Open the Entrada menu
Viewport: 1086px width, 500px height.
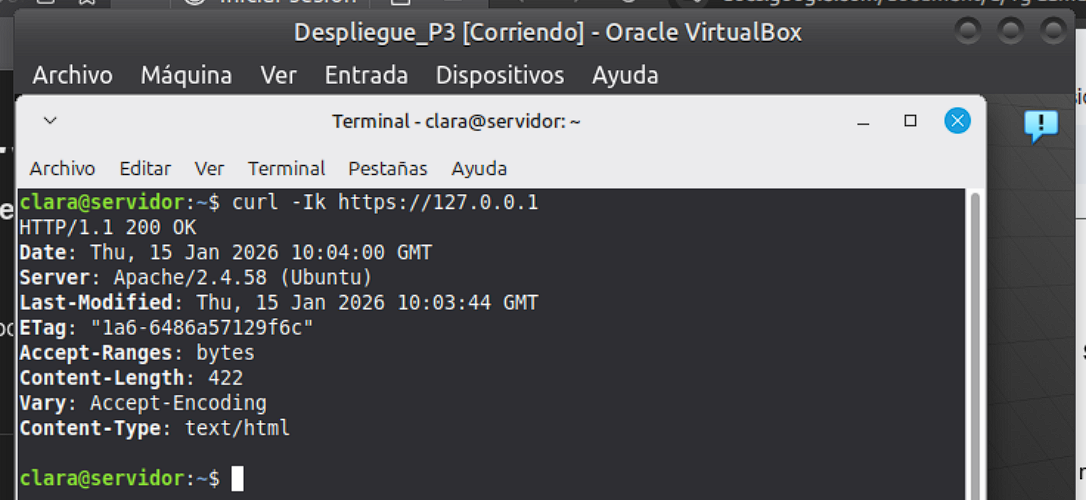[366, 75]
